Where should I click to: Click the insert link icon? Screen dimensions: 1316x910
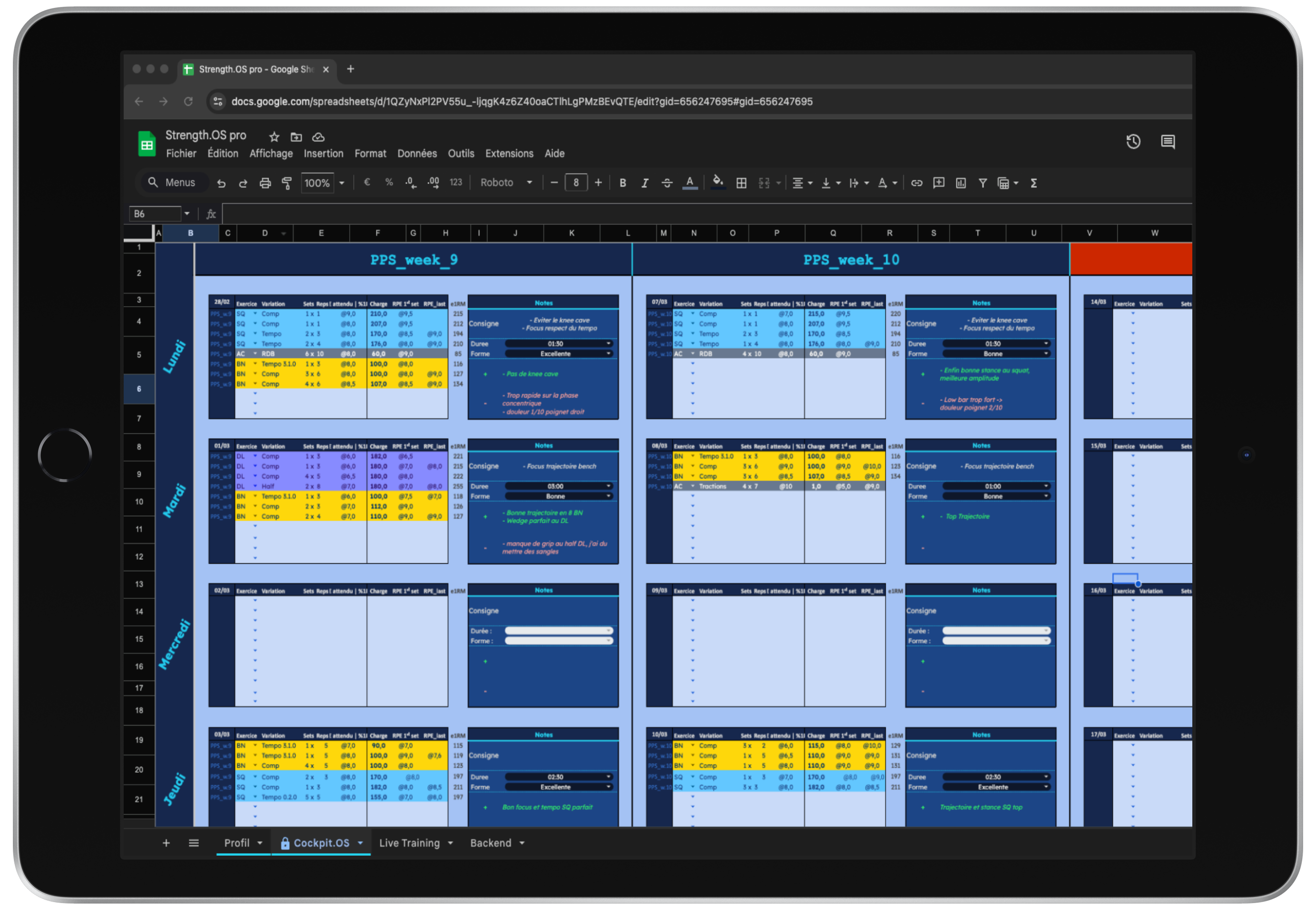[916, 183]
